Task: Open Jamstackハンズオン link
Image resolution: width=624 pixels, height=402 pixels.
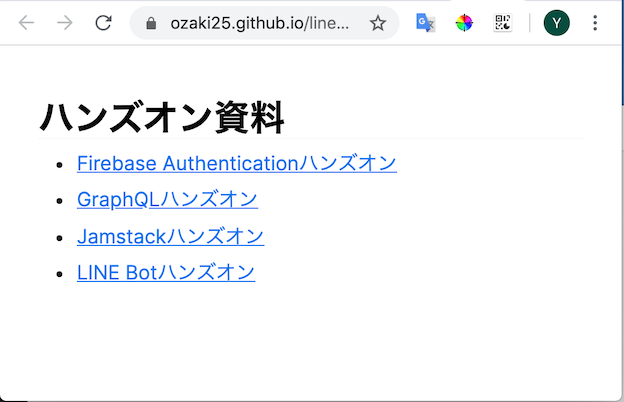Action: pyautogui.click(x=171, y=236)
